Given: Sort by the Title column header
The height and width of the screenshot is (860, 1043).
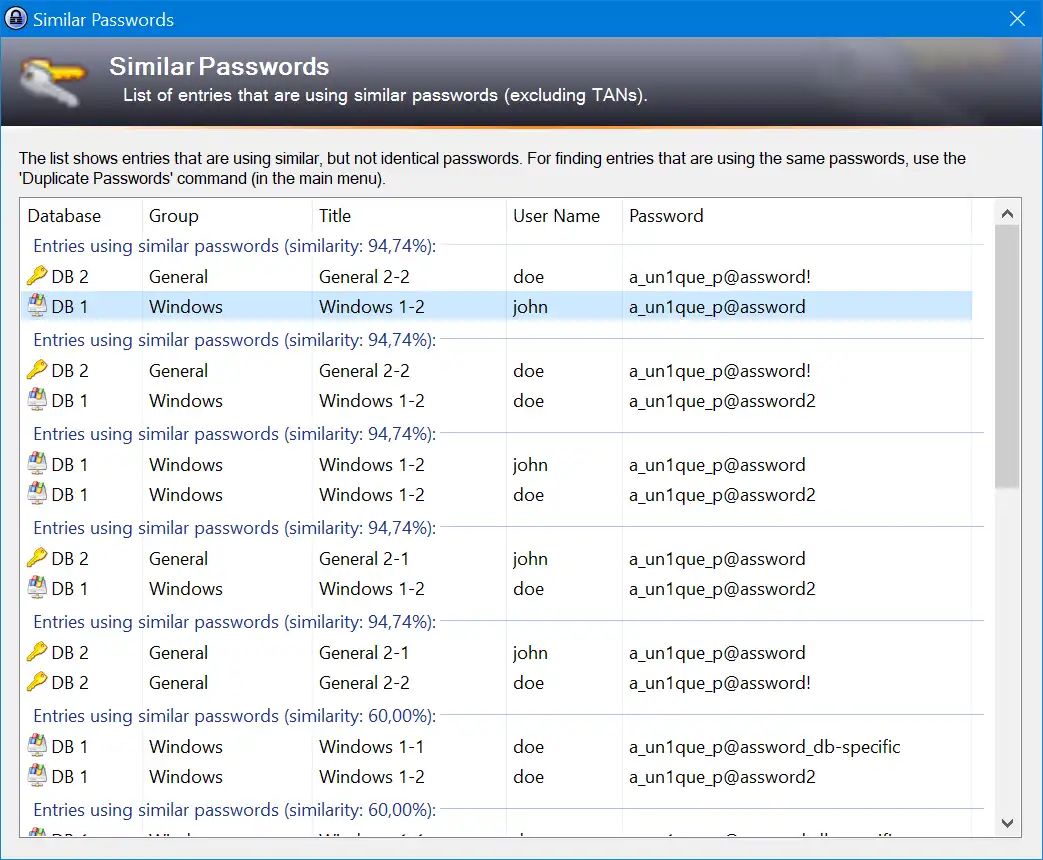Looking at the screenshot, I should (408, 215).
